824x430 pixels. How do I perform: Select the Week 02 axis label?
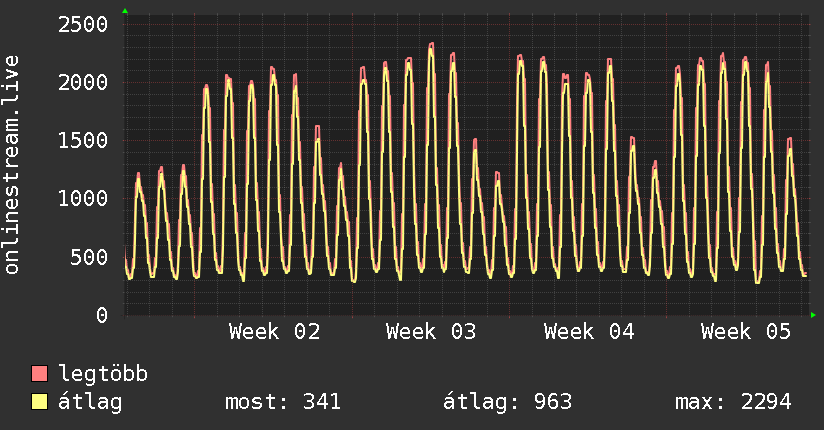274,332
